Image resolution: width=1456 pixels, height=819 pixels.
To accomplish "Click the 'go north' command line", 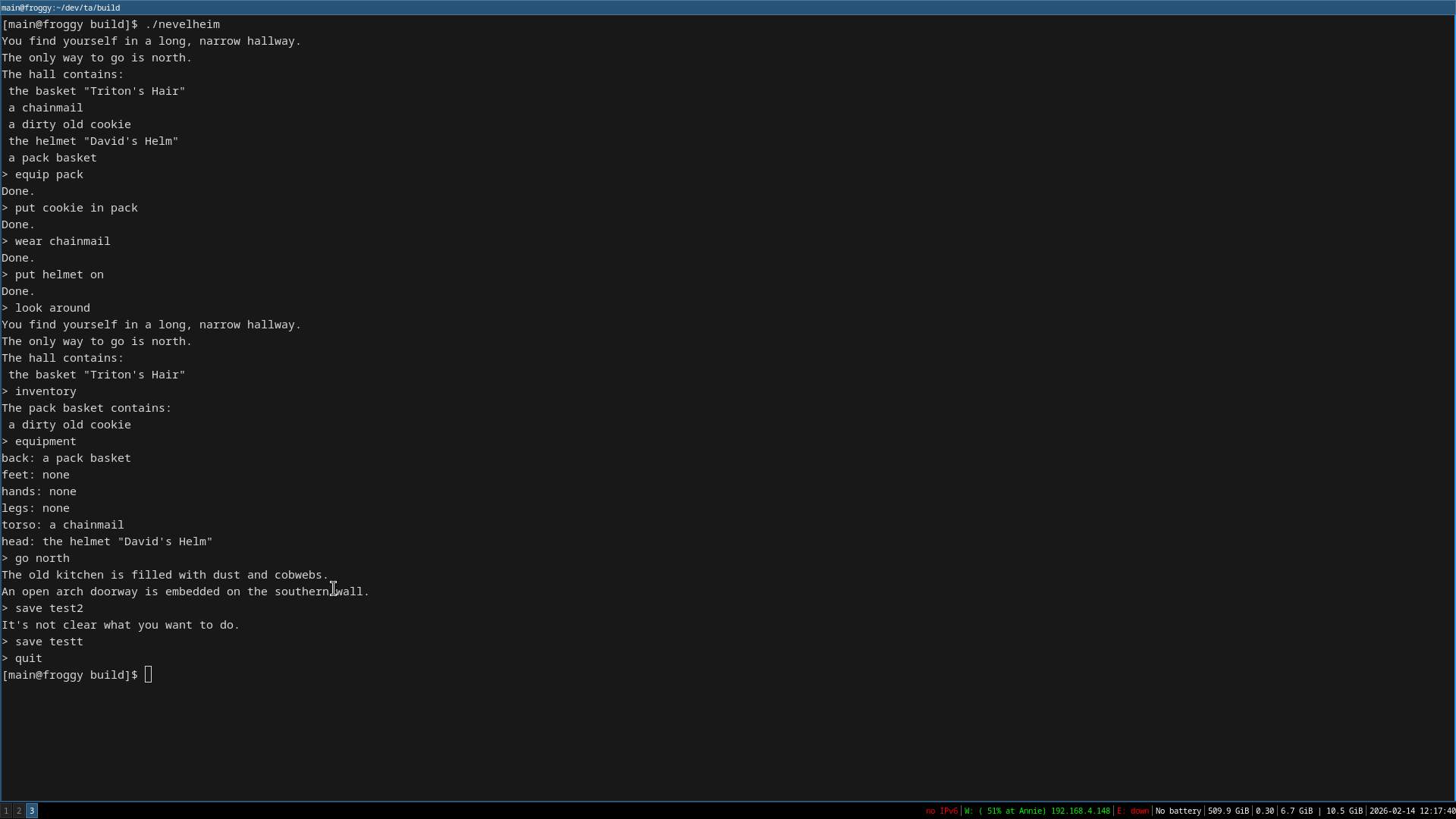I will coord(42,558).
